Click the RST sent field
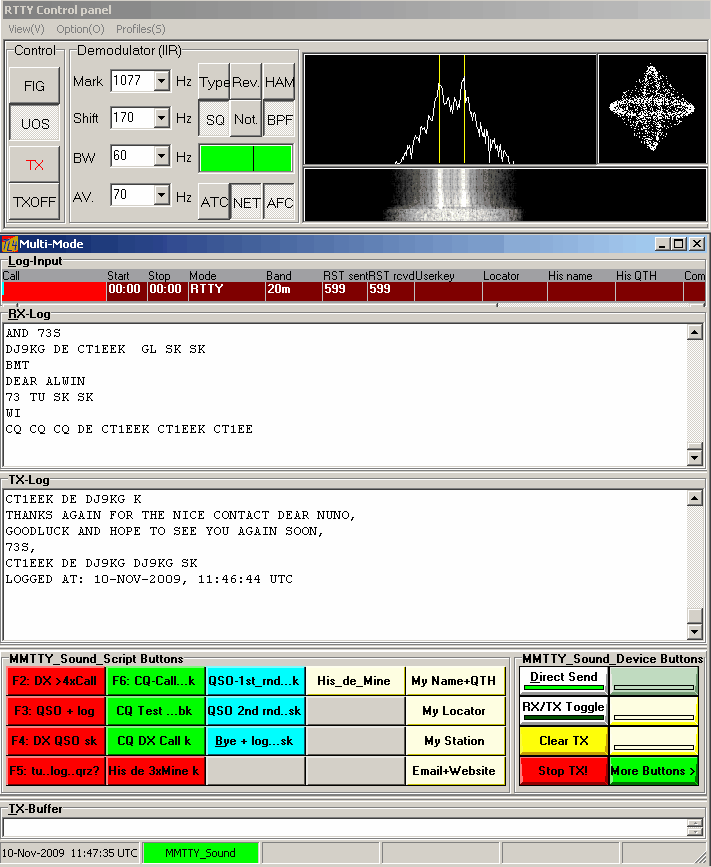The image size is (711, 867). click(344, 291)
